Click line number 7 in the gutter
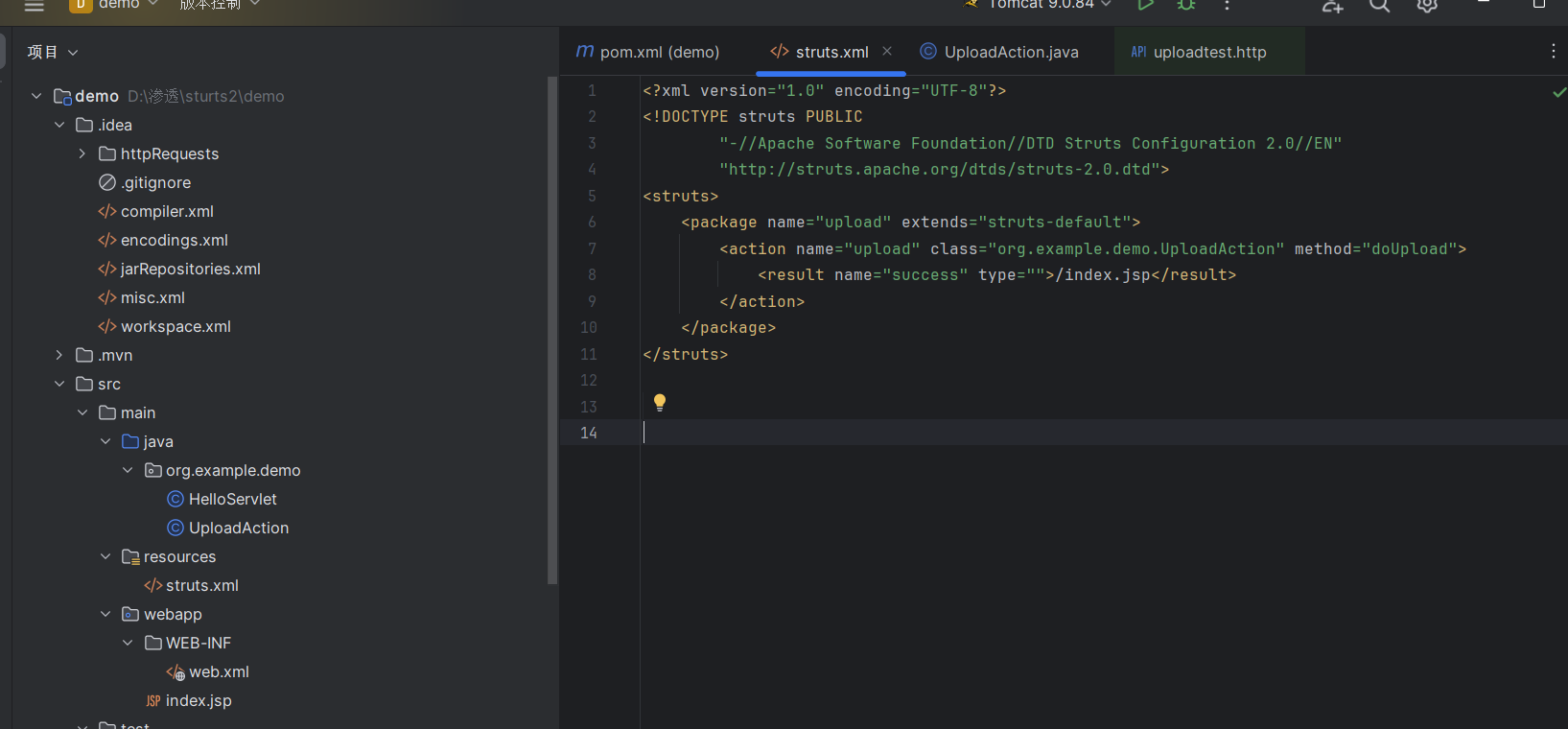The image size is (1568, 729). point(592,248)
